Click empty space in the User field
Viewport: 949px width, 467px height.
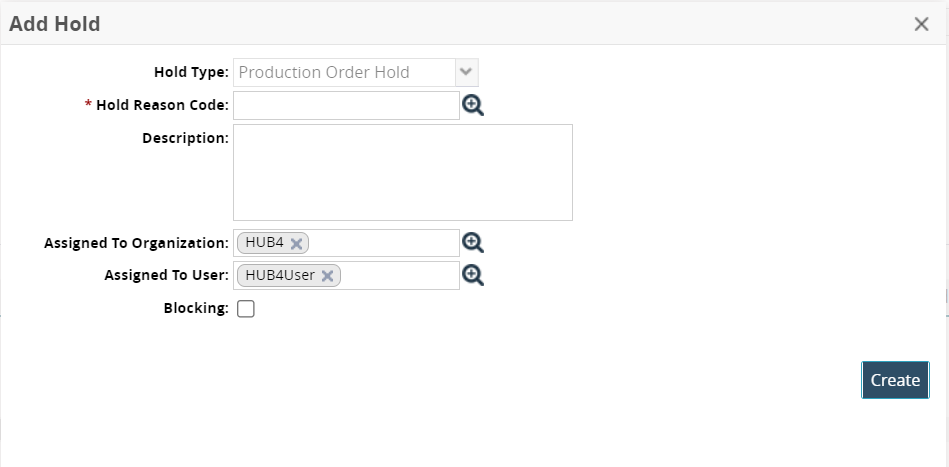[399, 276]
